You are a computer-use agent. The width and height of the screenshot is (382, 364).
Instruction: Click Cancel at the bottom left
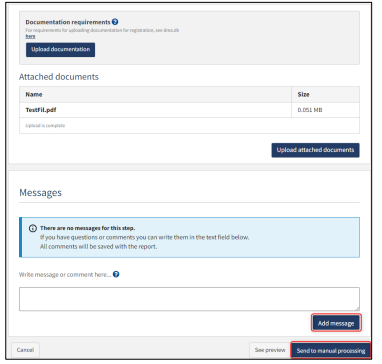click(x=26, y=350)
